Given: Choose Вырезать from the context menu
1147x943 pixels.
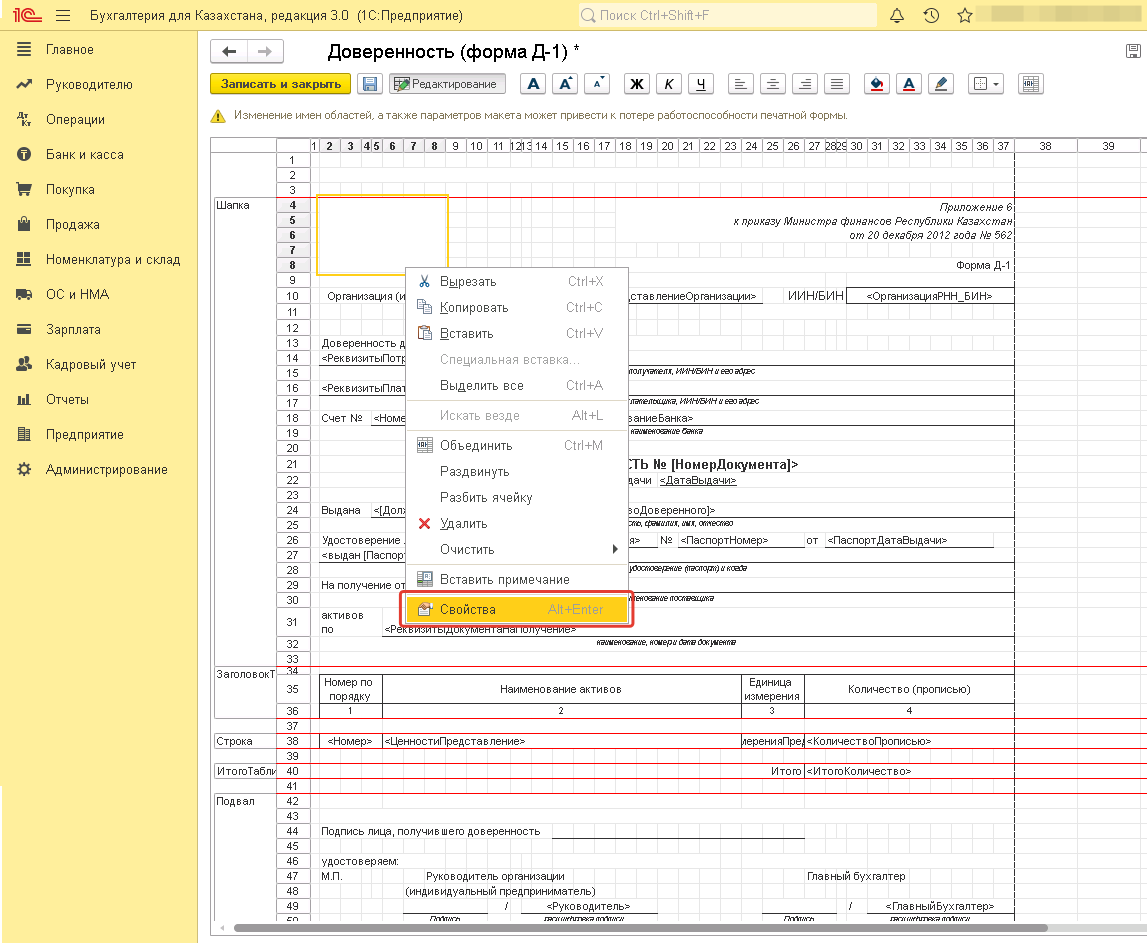Looking at the screenshot, I should tap(516, 282).
